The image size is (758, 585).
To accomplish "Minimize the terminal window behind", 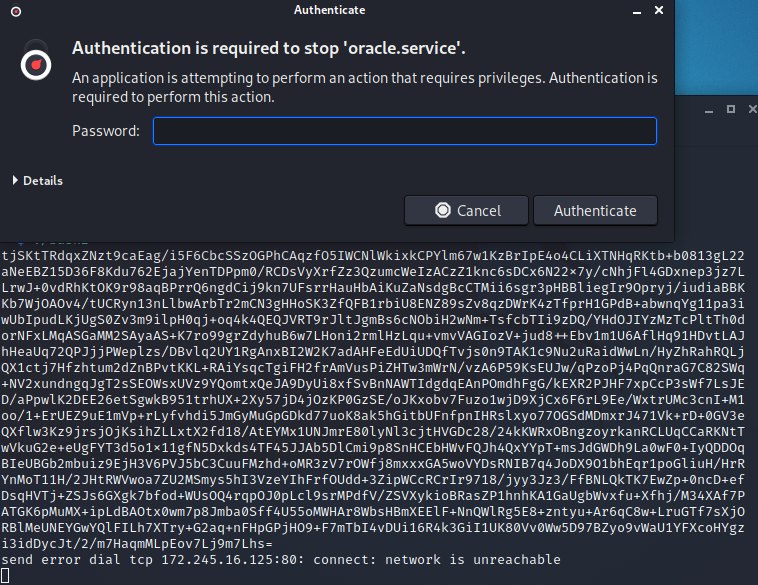I will point(709,110).
